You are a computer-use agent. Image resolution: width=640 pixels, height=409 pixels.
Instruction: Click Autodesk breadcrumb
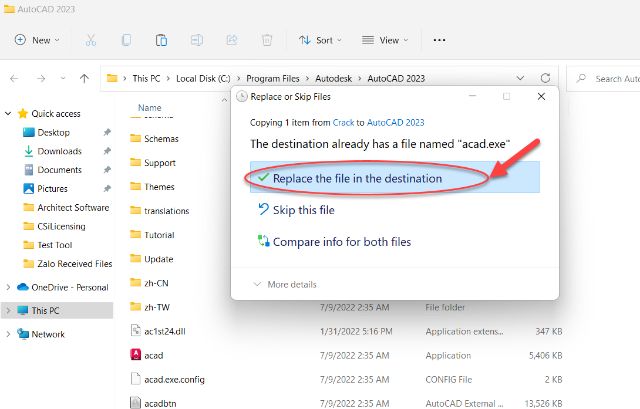pos(333,78)
